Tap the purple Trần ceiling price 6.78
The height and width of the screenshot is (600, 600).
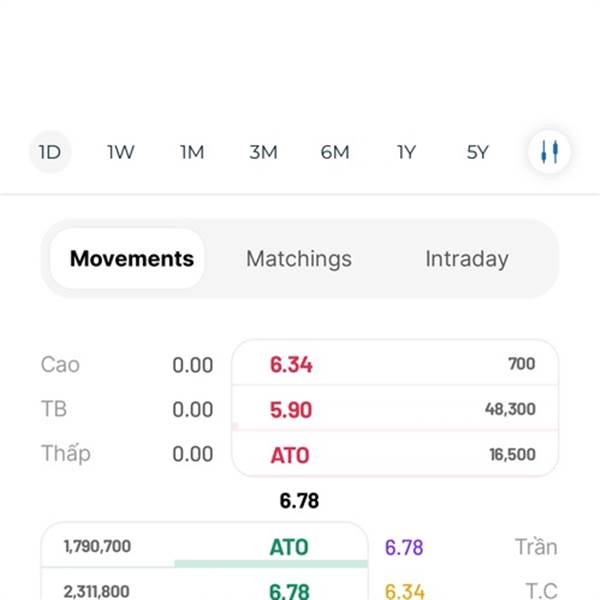pos(404,547)
